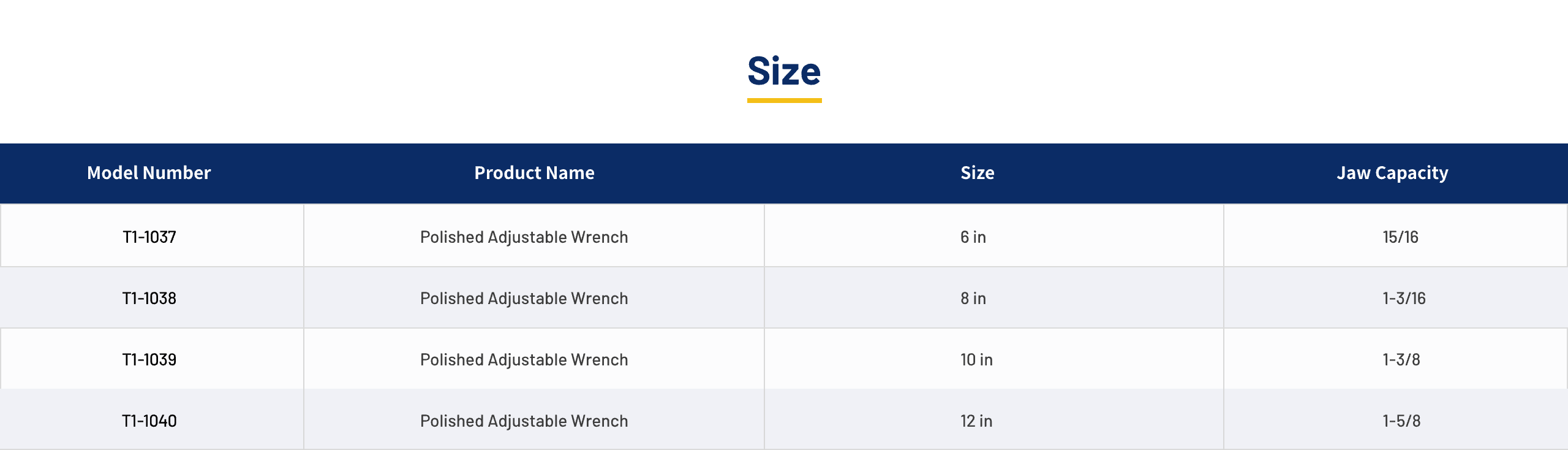The width and height of the screenshot is (1568, 450).
Task: Click the Jaw Capacity column header
Action: [x=1392, y=174]
